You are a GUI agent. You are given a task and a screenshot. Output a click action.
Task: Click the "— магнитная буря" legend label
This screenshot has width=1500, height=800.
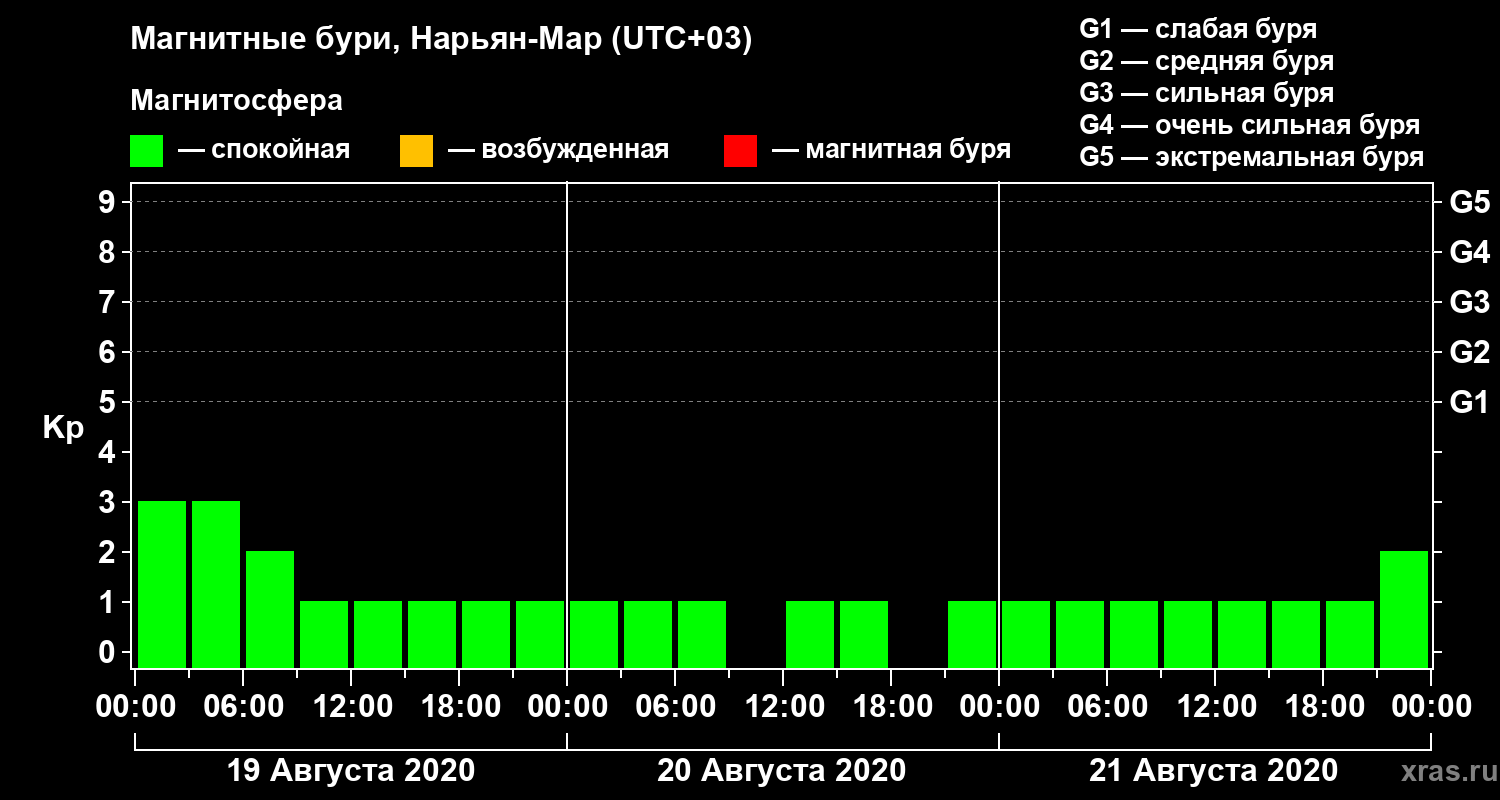pos(891,150)
